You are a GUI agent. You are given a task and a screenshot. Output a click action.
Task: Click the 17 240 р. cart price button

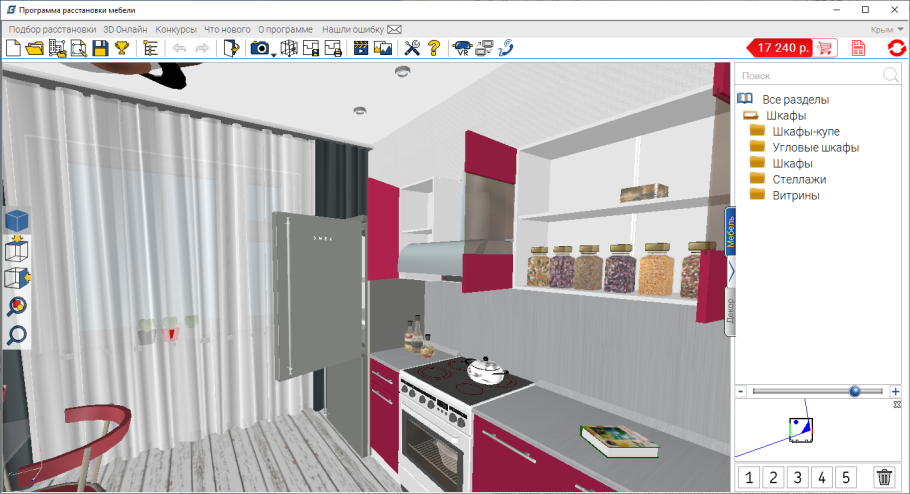792,48
